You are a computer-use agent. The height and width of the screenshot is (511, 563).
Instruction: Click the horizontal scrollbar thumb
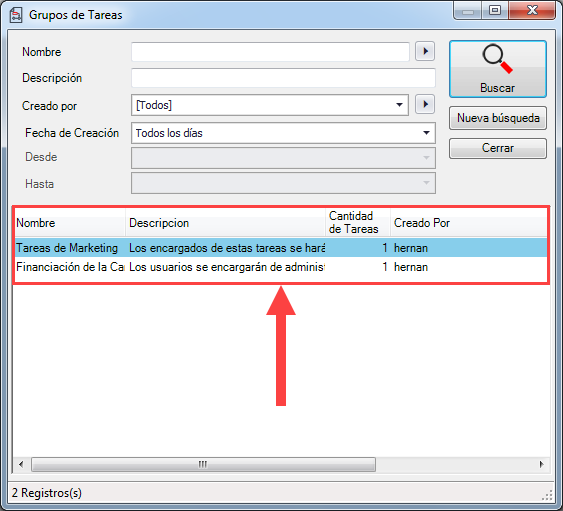tap(203, 464)
